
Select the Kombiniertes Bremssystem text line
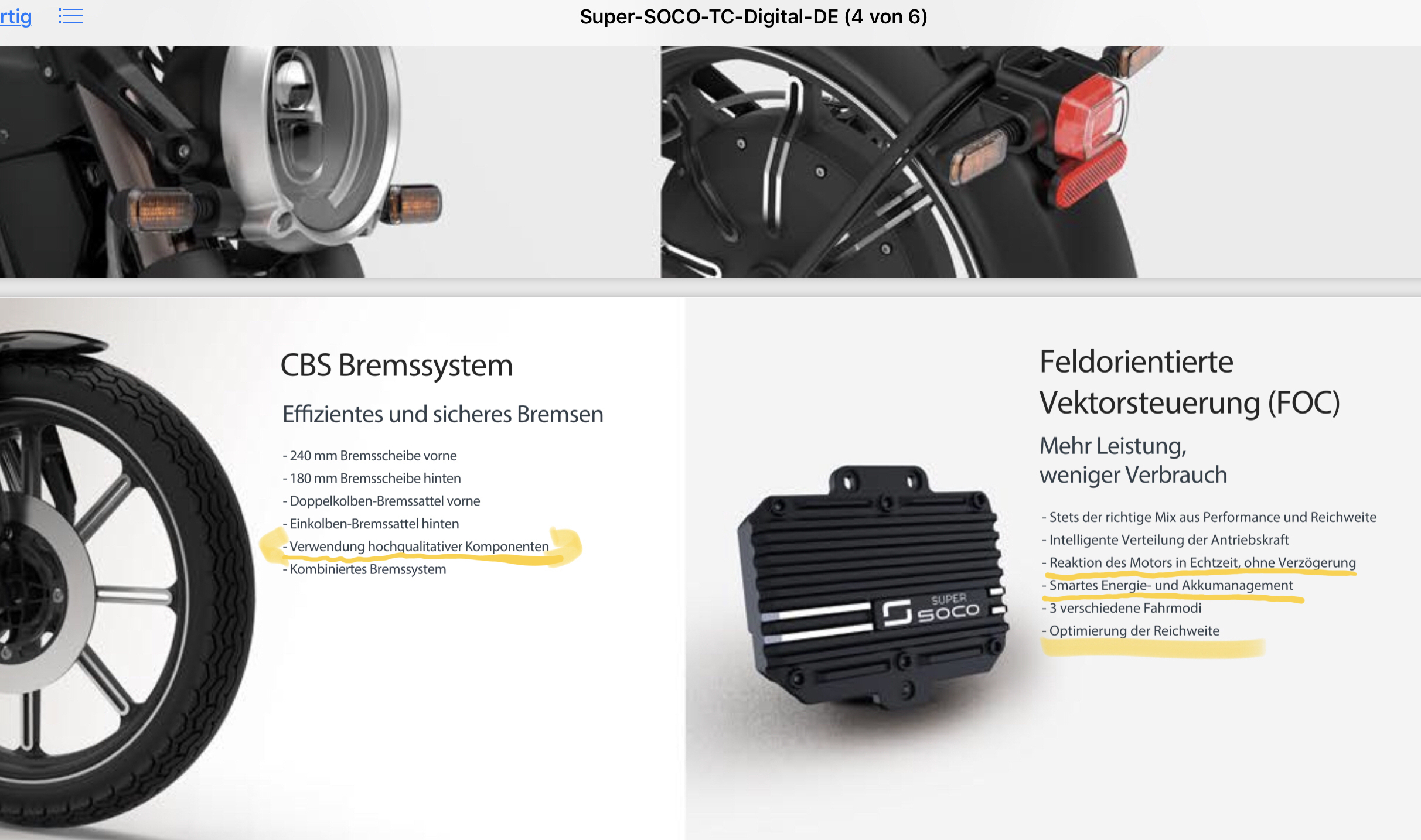click(x=364, y=569)
